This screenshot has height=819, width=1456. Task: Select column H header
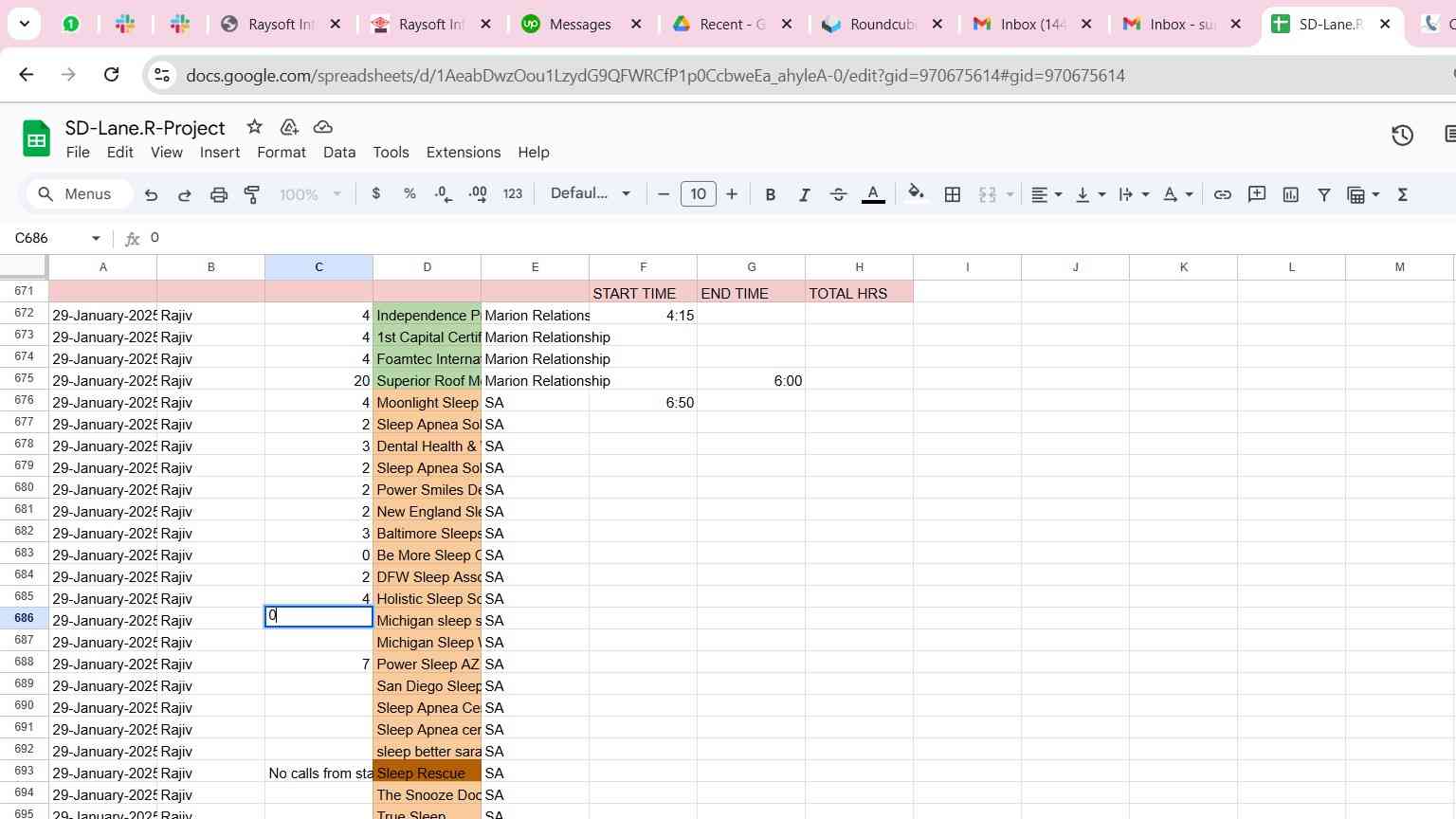coord(859,267)
